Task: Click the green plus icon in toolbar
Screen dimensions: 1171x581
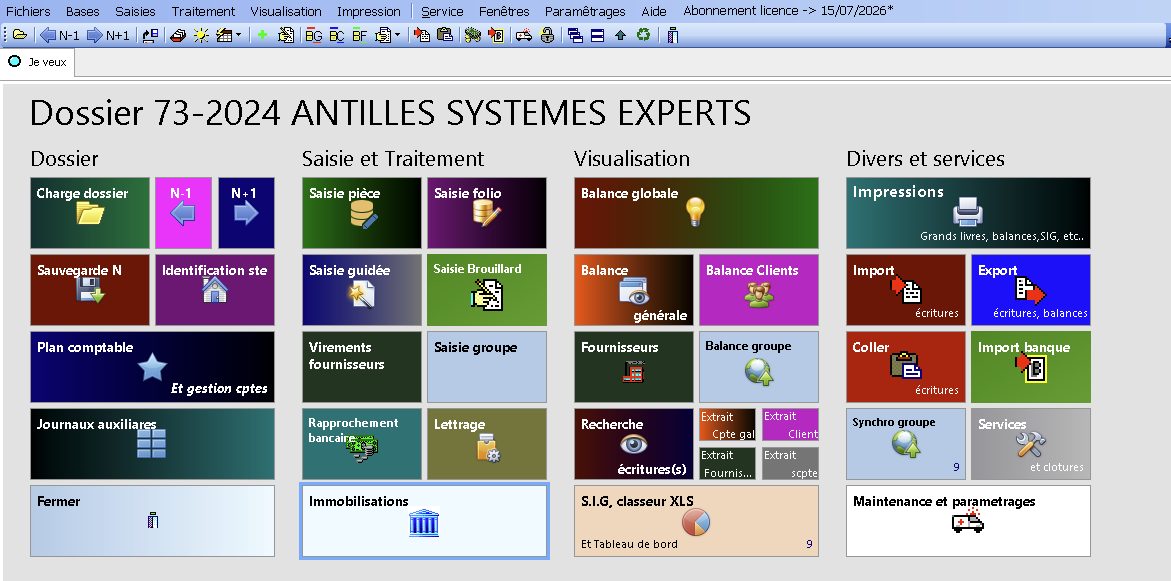Action: pos(262,35)
